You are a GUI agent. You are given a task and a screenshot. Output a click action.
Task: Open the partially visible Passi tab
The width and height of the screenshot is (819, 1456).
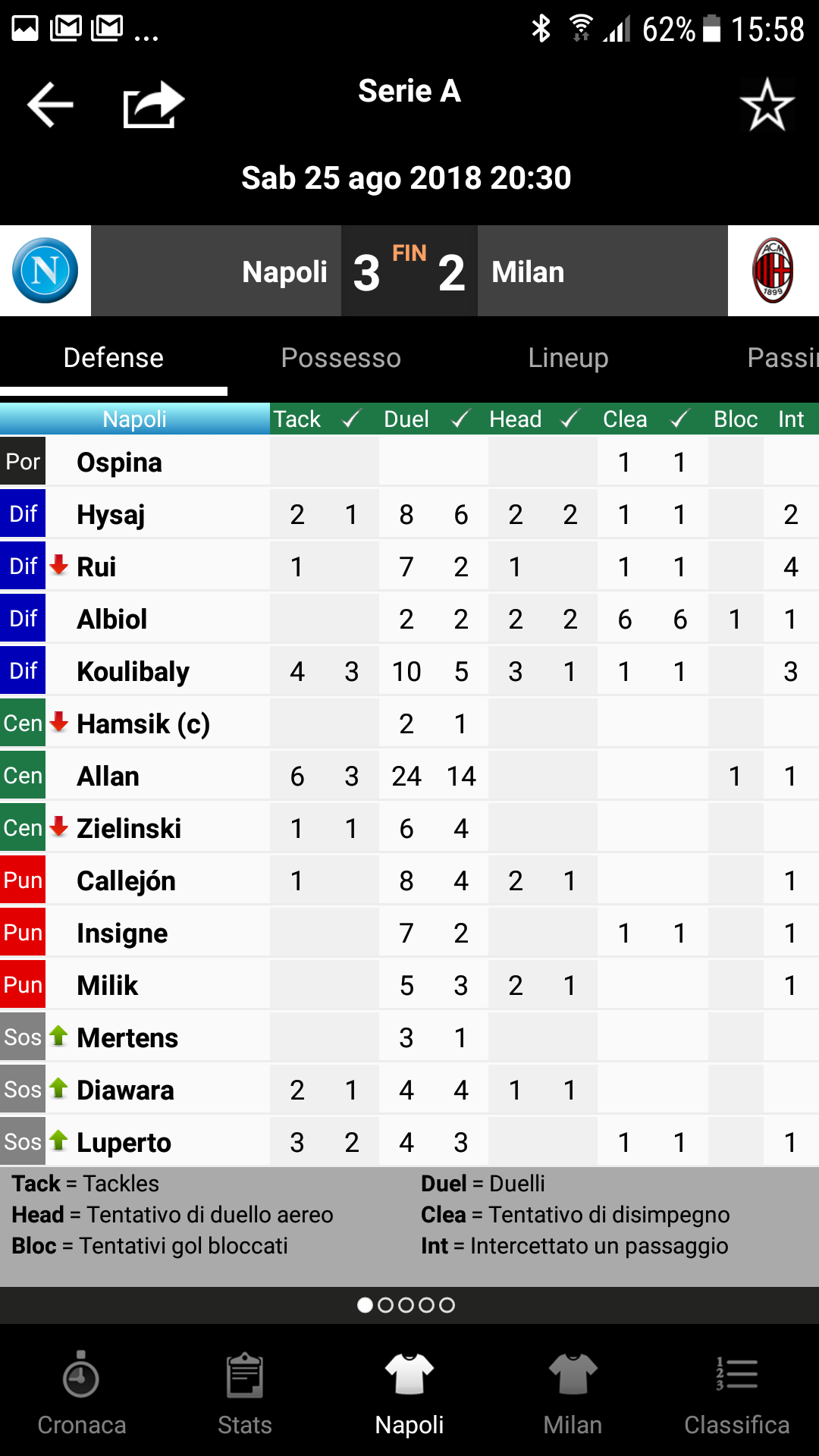(781, 358)
